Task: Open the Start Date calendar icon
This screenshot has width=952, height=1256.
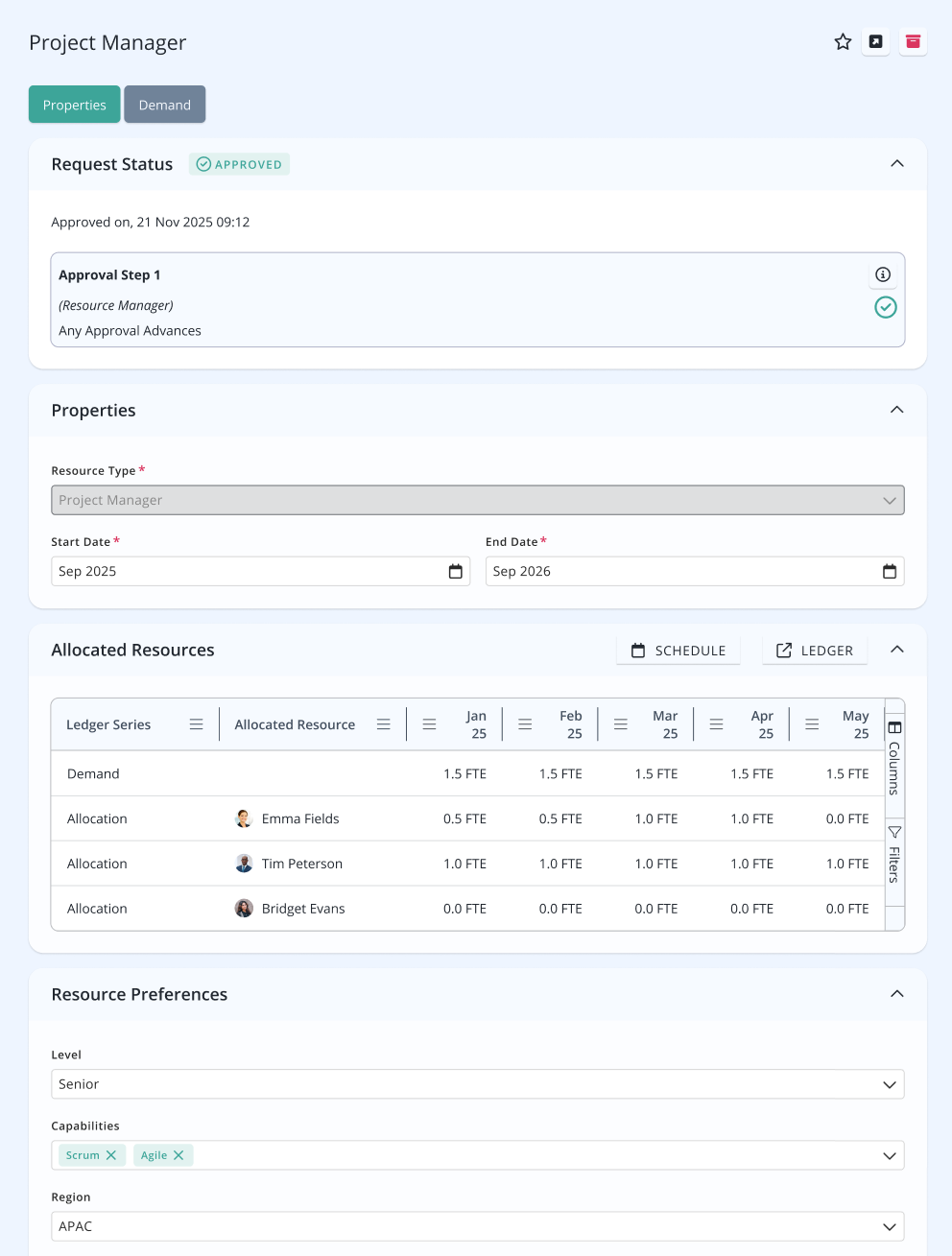Action: coord(456,571)
